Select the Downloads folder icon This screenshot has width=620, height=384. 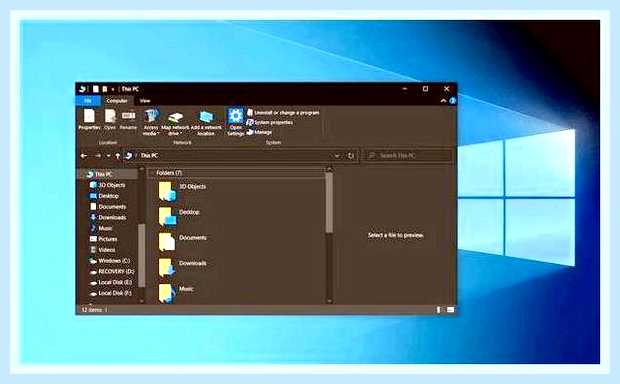tap(167, 267)
